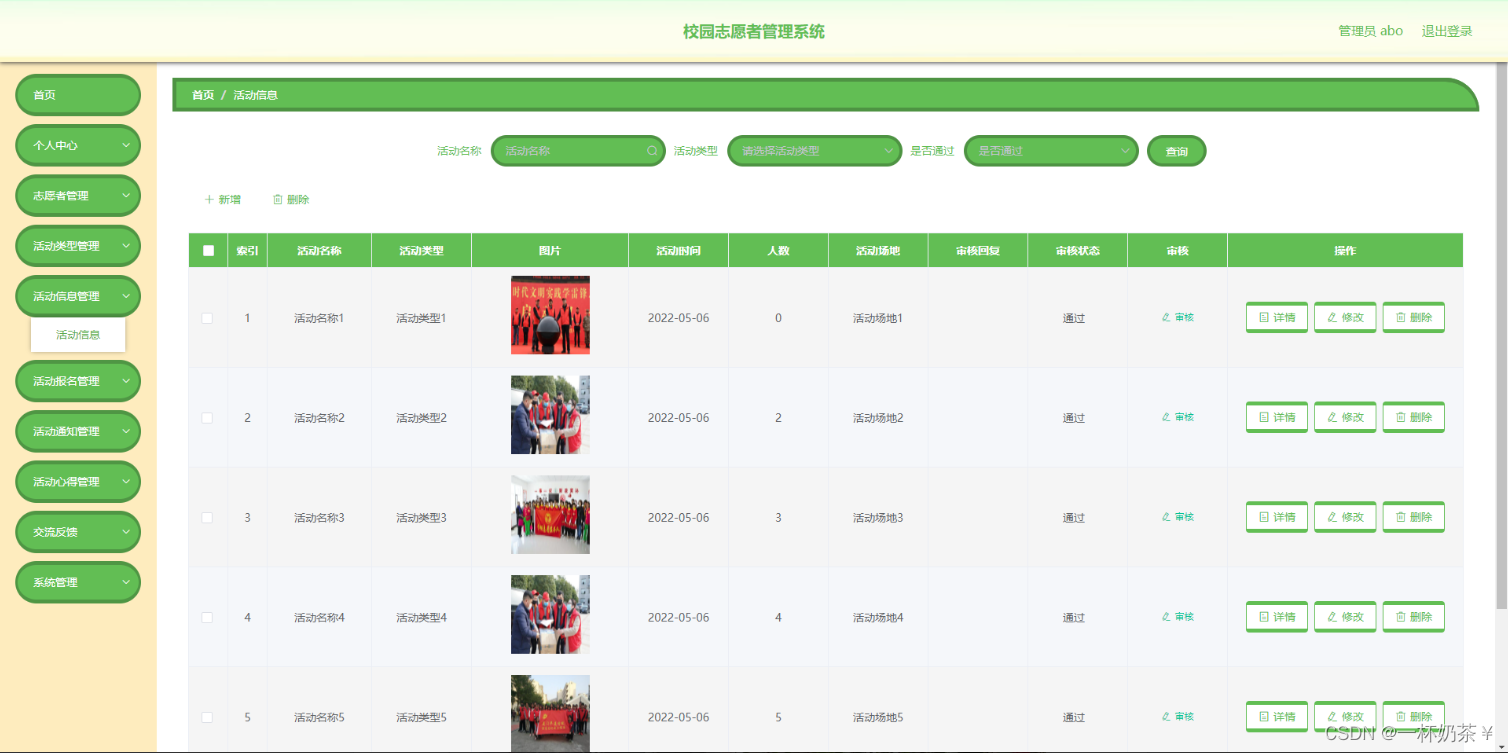
Task: Go to 首页 in the sidebar
Action: pos(78,95)
